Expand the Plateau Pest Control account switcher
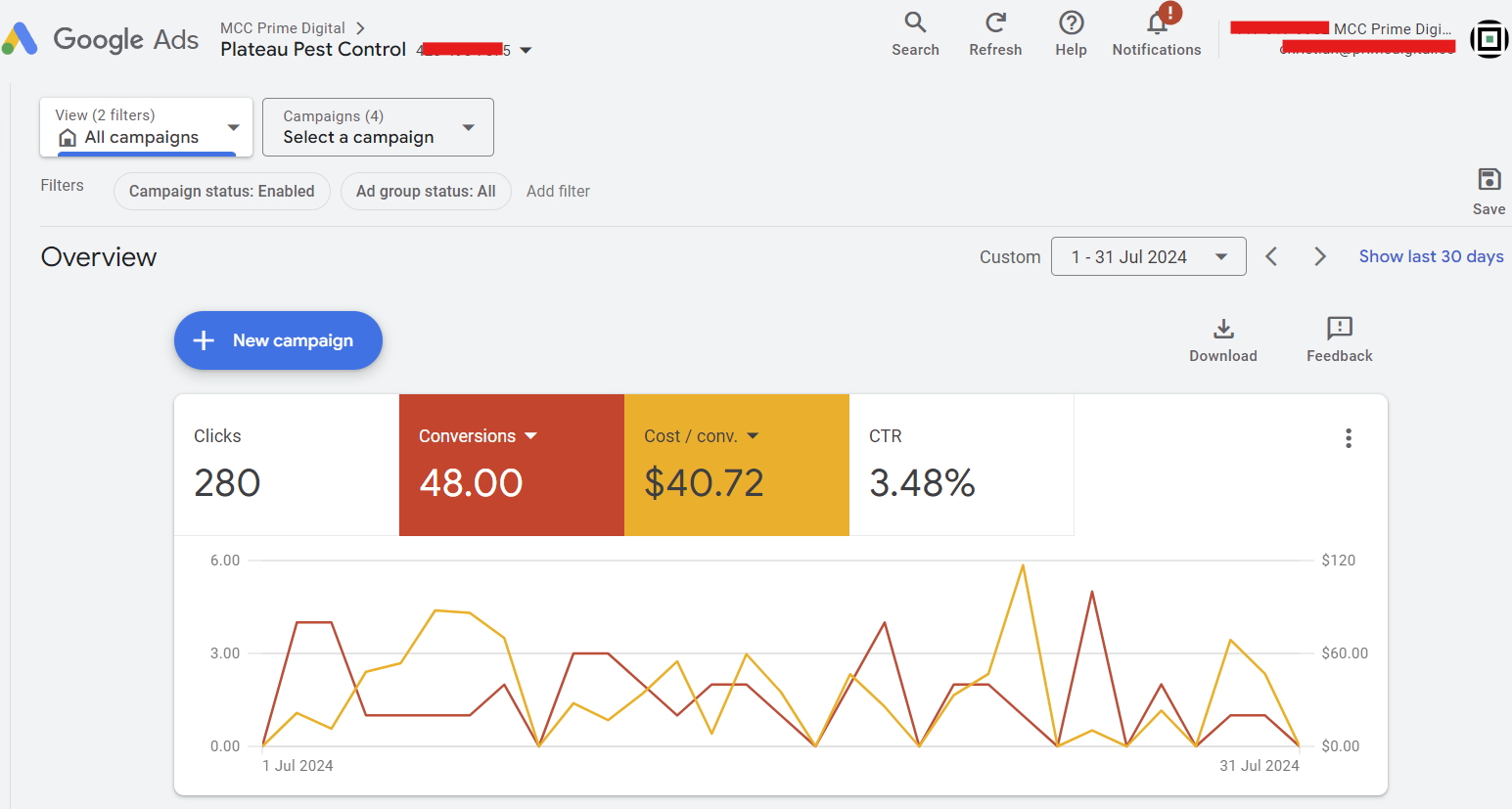 [x=526, y=50]
